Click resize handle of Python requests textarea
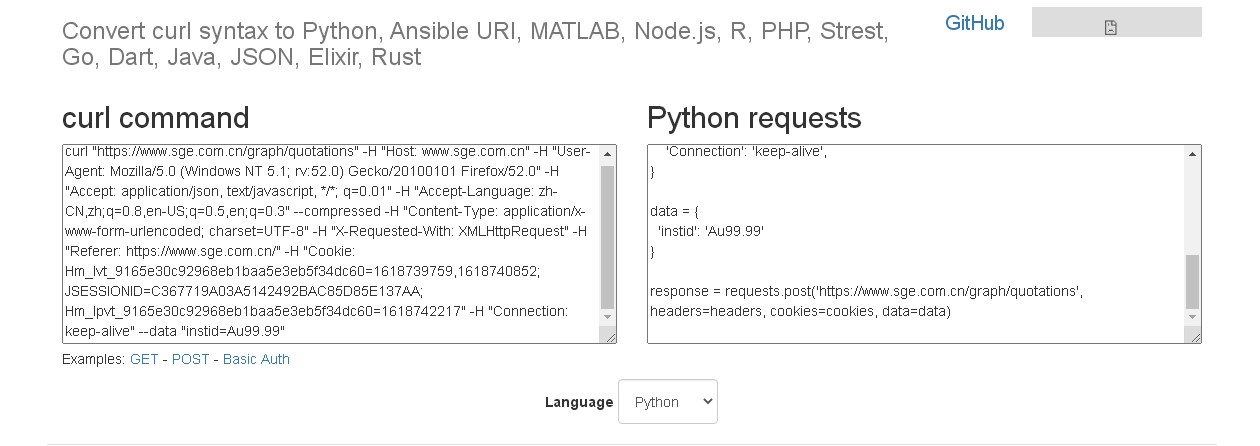 [1193, 336]
